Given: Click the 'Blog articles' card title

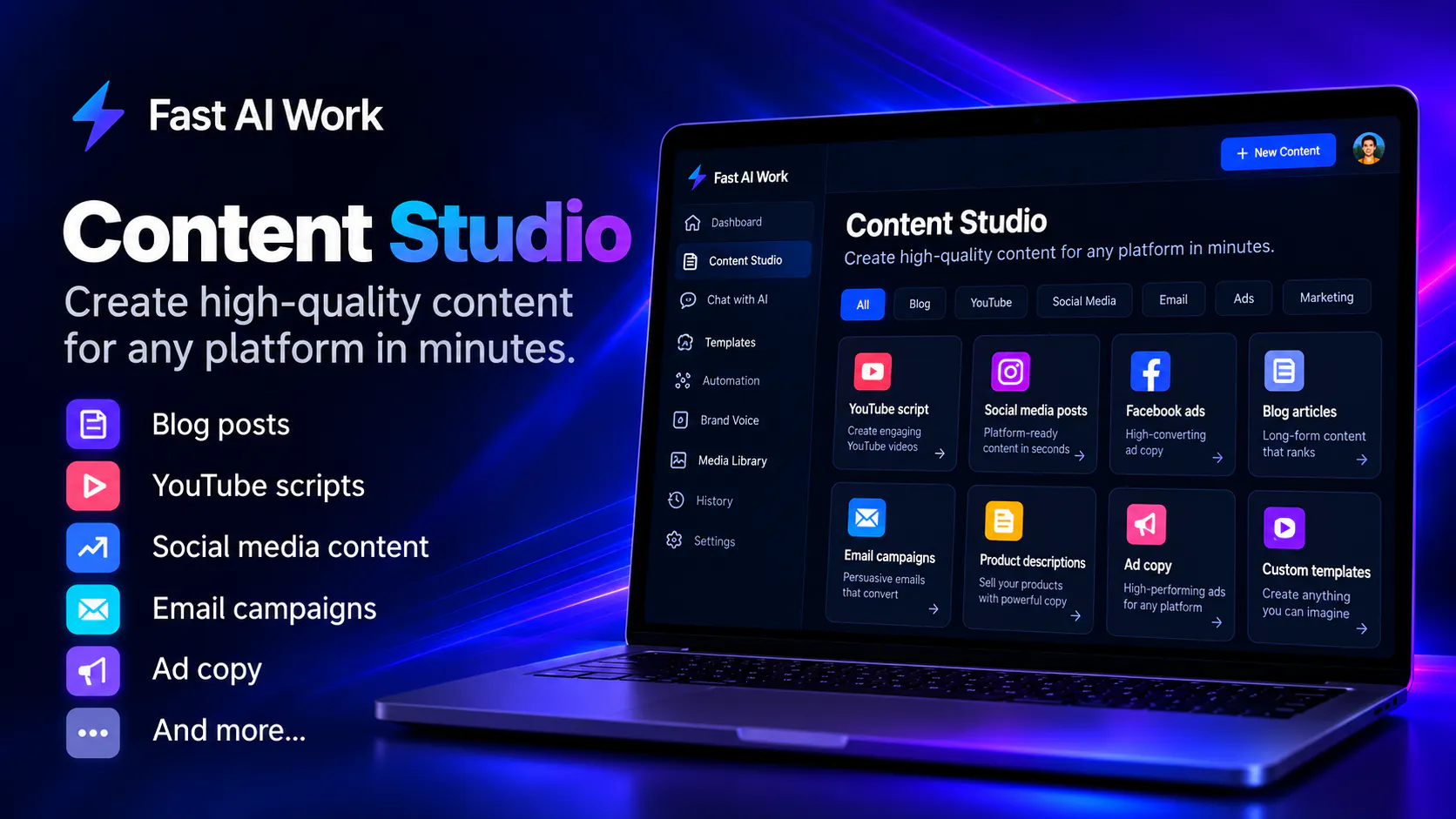Looking at the screenshot, I should click(x=1299, y=412).
